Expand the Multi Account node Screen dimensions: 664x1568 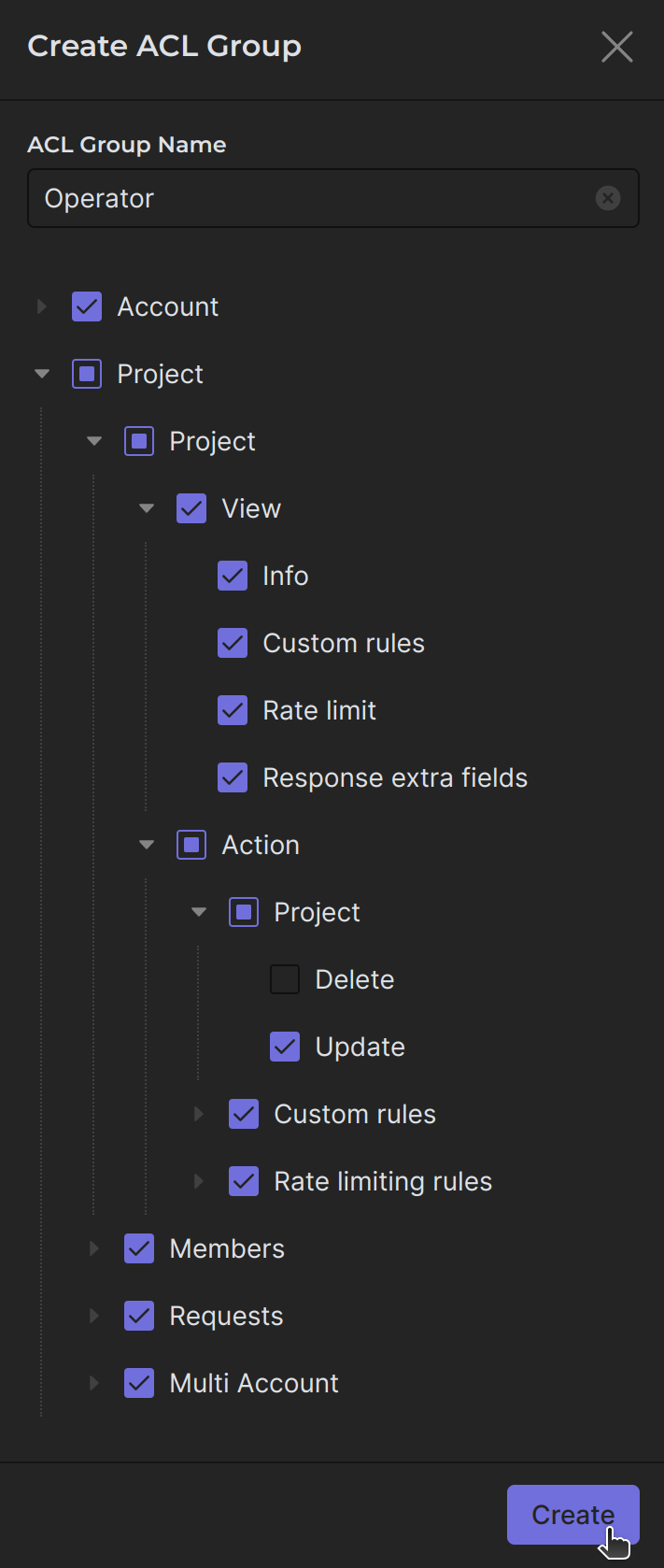pyautogui.click(x=94, y=1383)
